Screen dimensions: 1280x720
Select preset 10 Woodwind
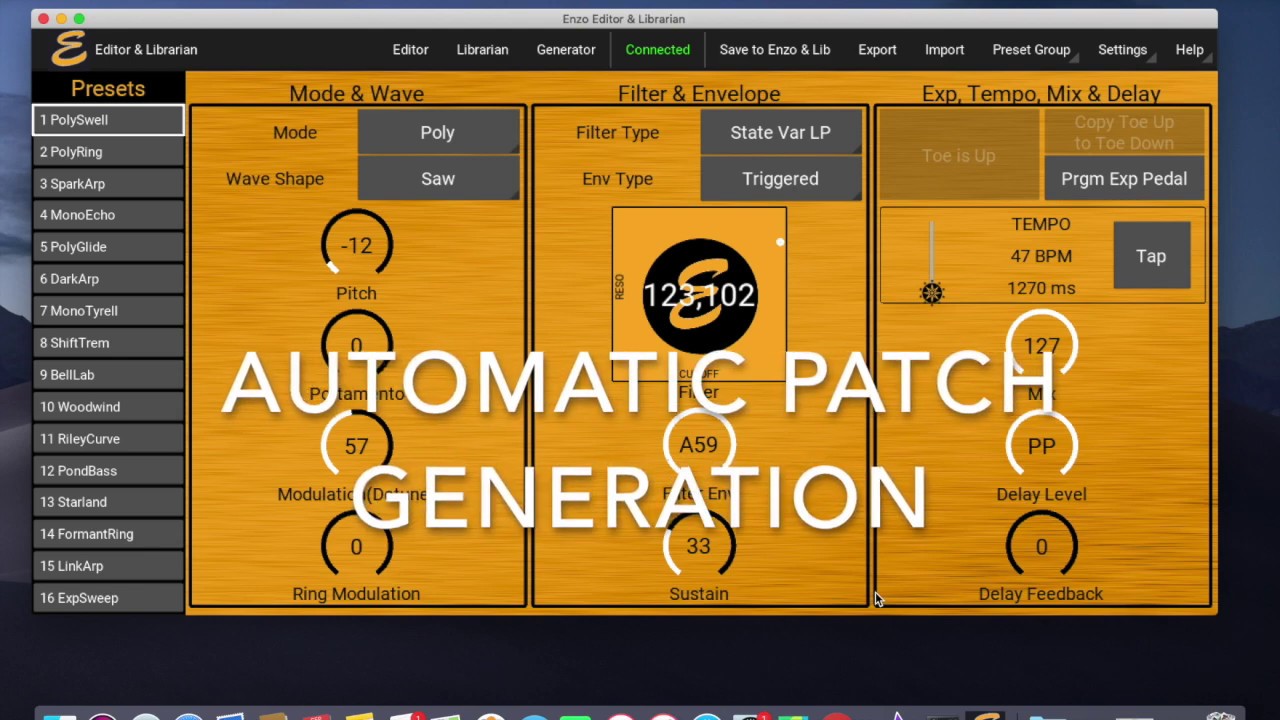(108, 407)
